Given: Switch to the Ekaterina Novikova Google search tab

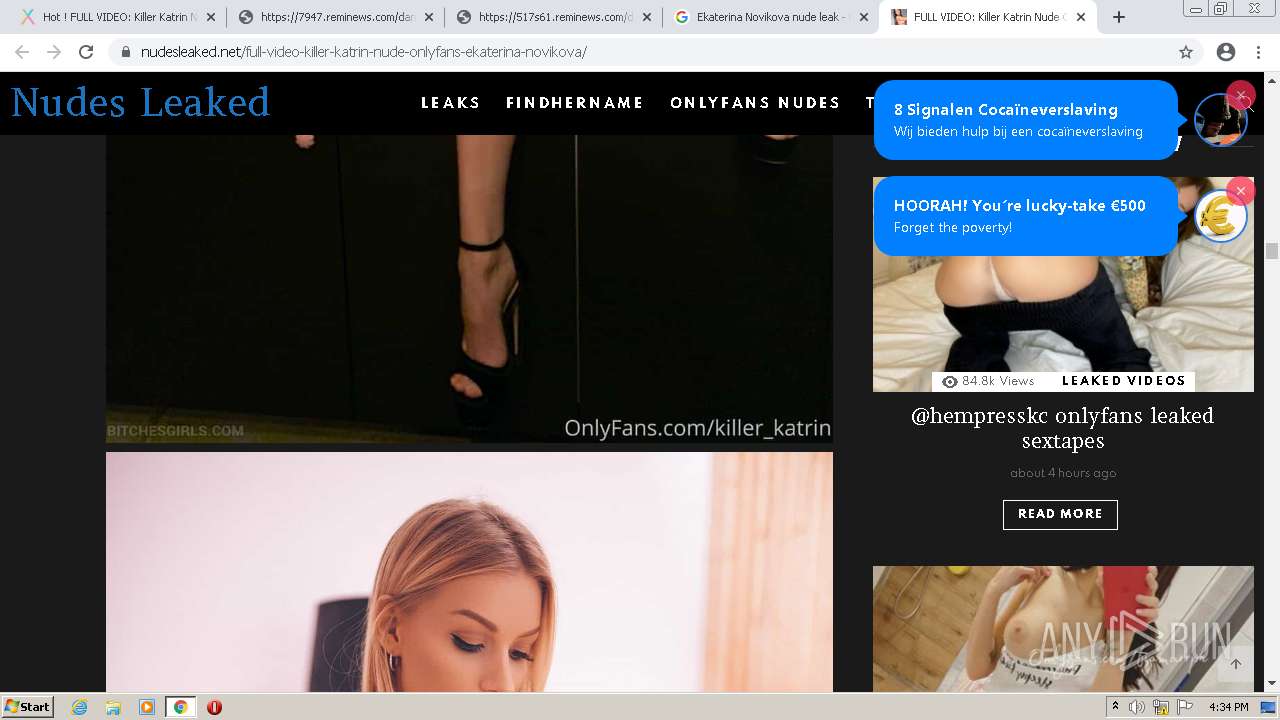Looking at the screenshot, I should click(x=771, y=17).
